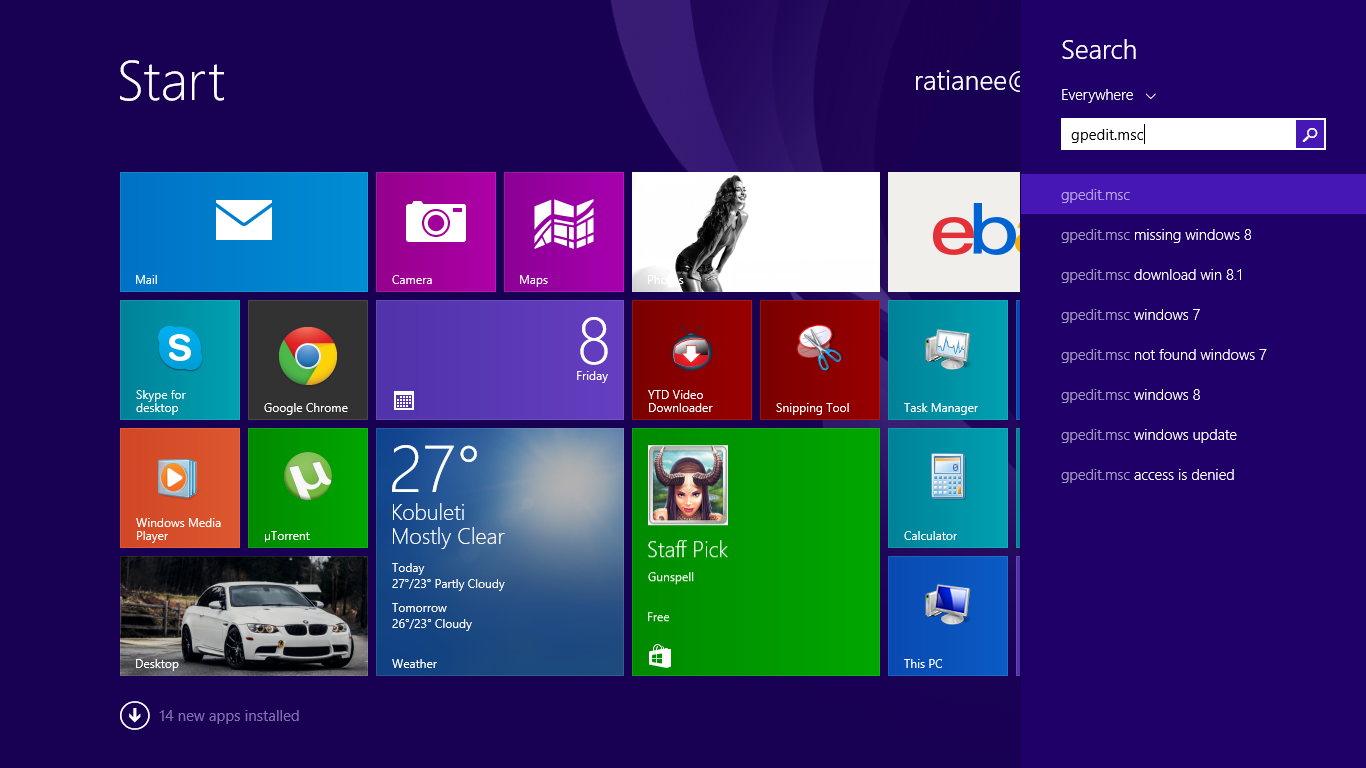Open the Gunspell Staff Pick store tile
The image size is (1366, 768).
(755, 551)
